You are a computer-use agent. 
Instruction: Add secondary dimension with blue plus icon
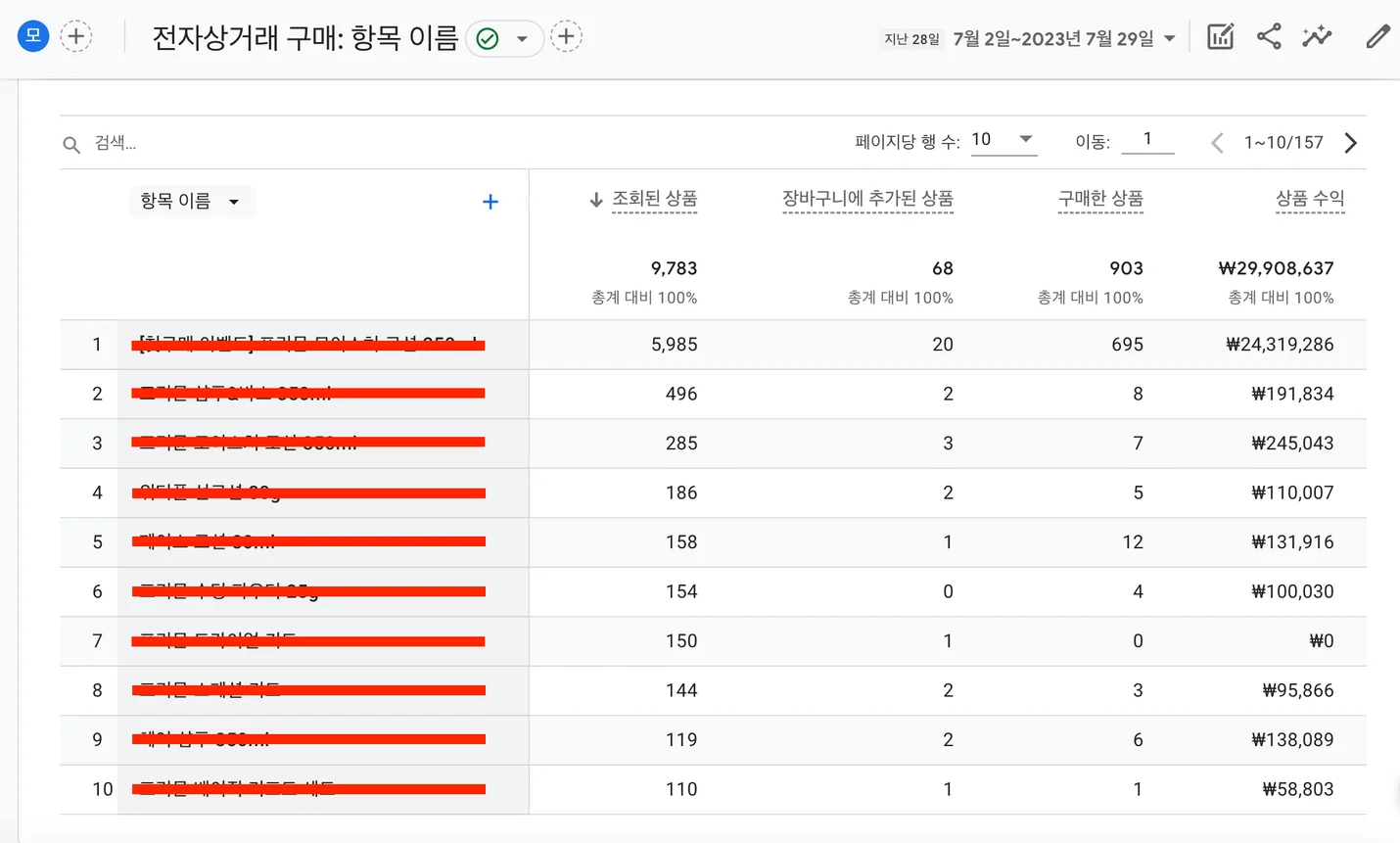pyautogui.click(x=490, y=202)
